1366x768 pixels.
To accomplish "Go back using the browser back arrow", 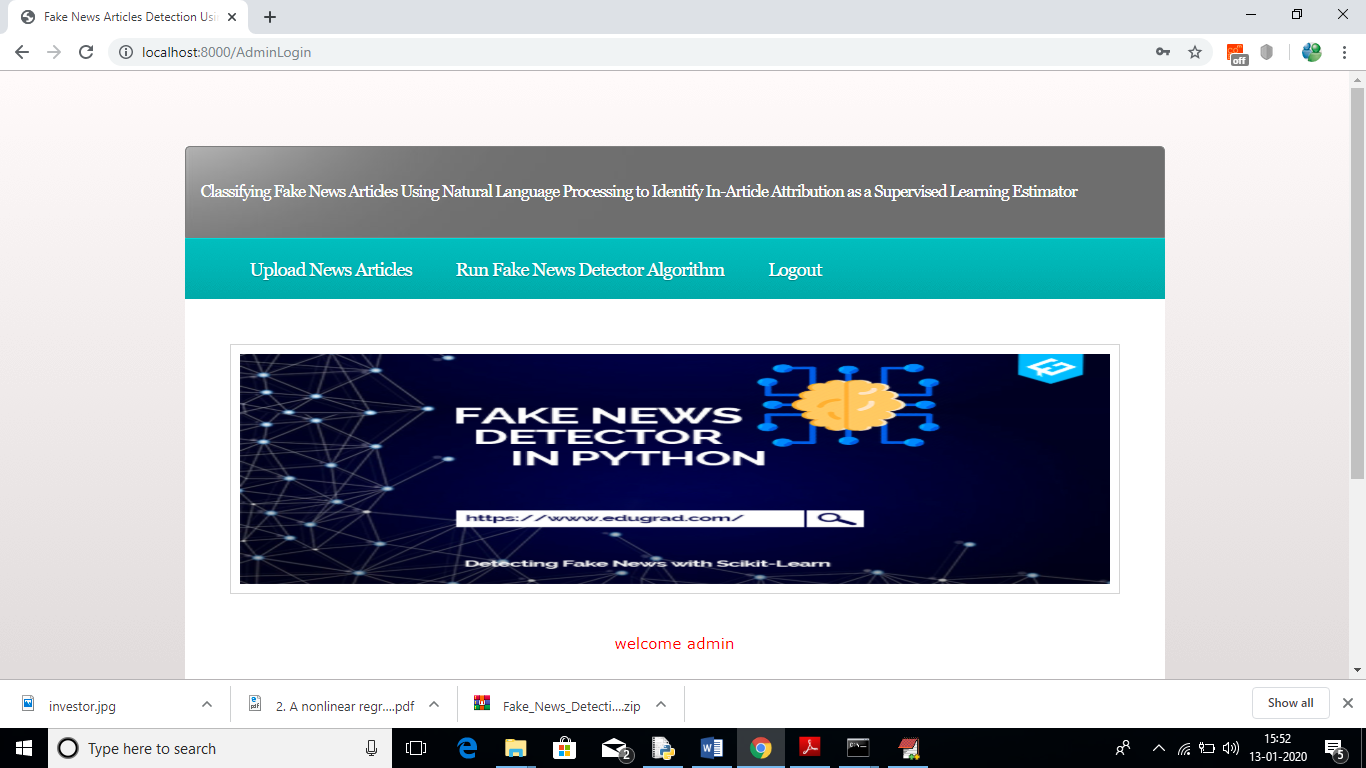I will [x=22, y=52].
